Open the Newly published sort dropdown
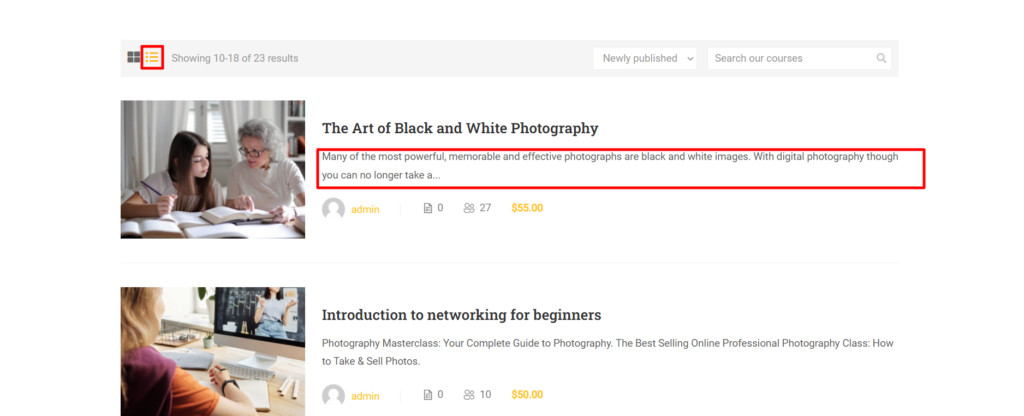This screenshot has height=416, width=1024. point(645,58)
